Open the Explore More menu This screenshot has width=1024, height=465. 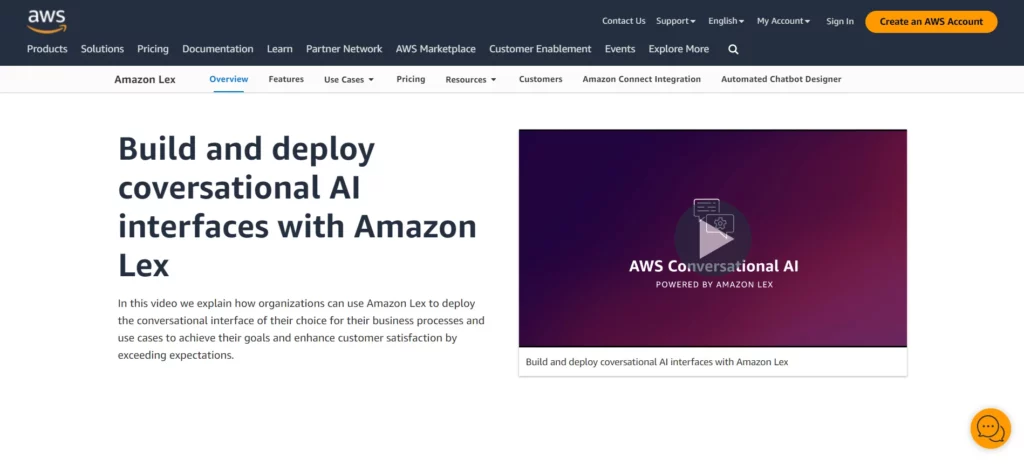coord(679,49)
